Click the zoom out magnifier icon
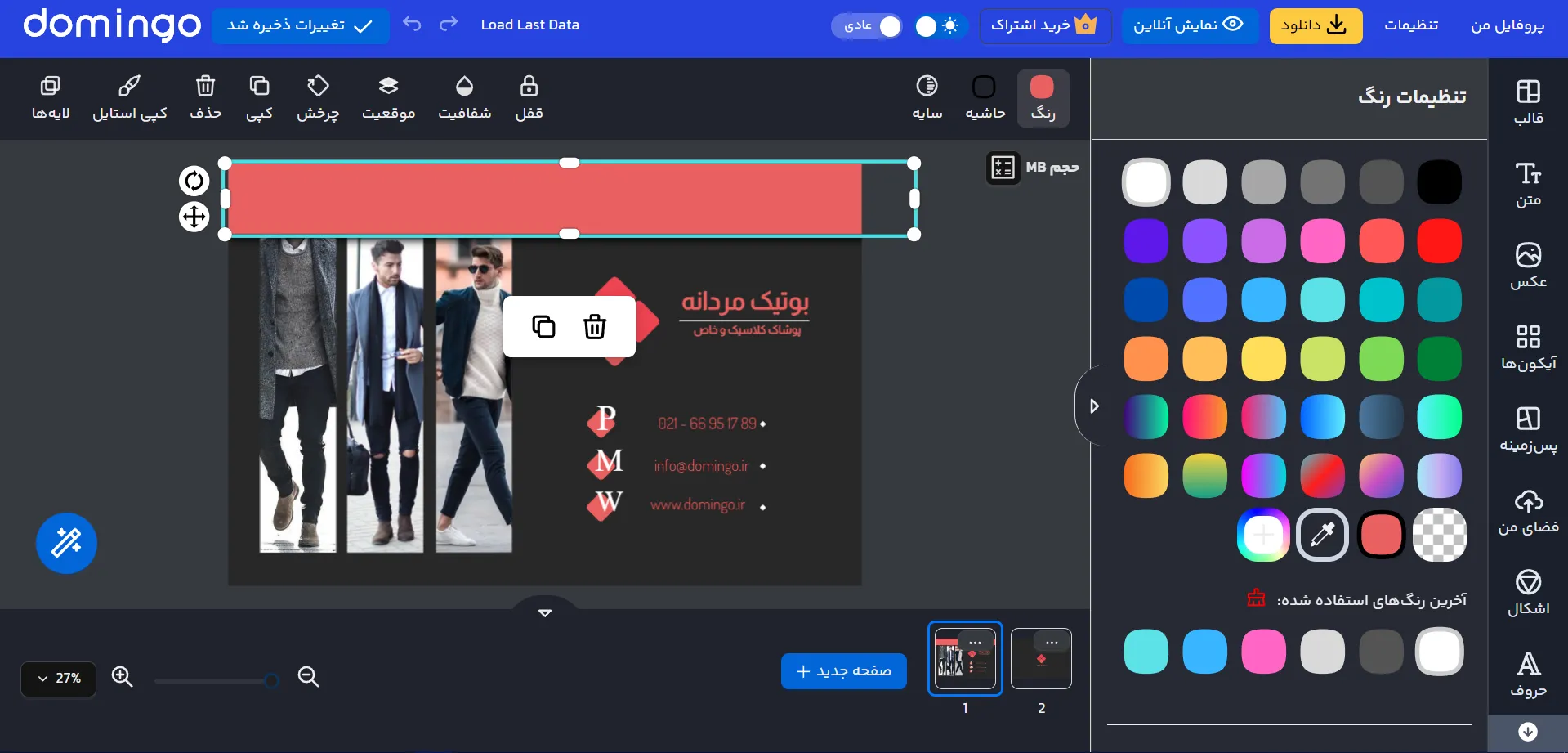Screen dimensions: 1568x753 308,677
